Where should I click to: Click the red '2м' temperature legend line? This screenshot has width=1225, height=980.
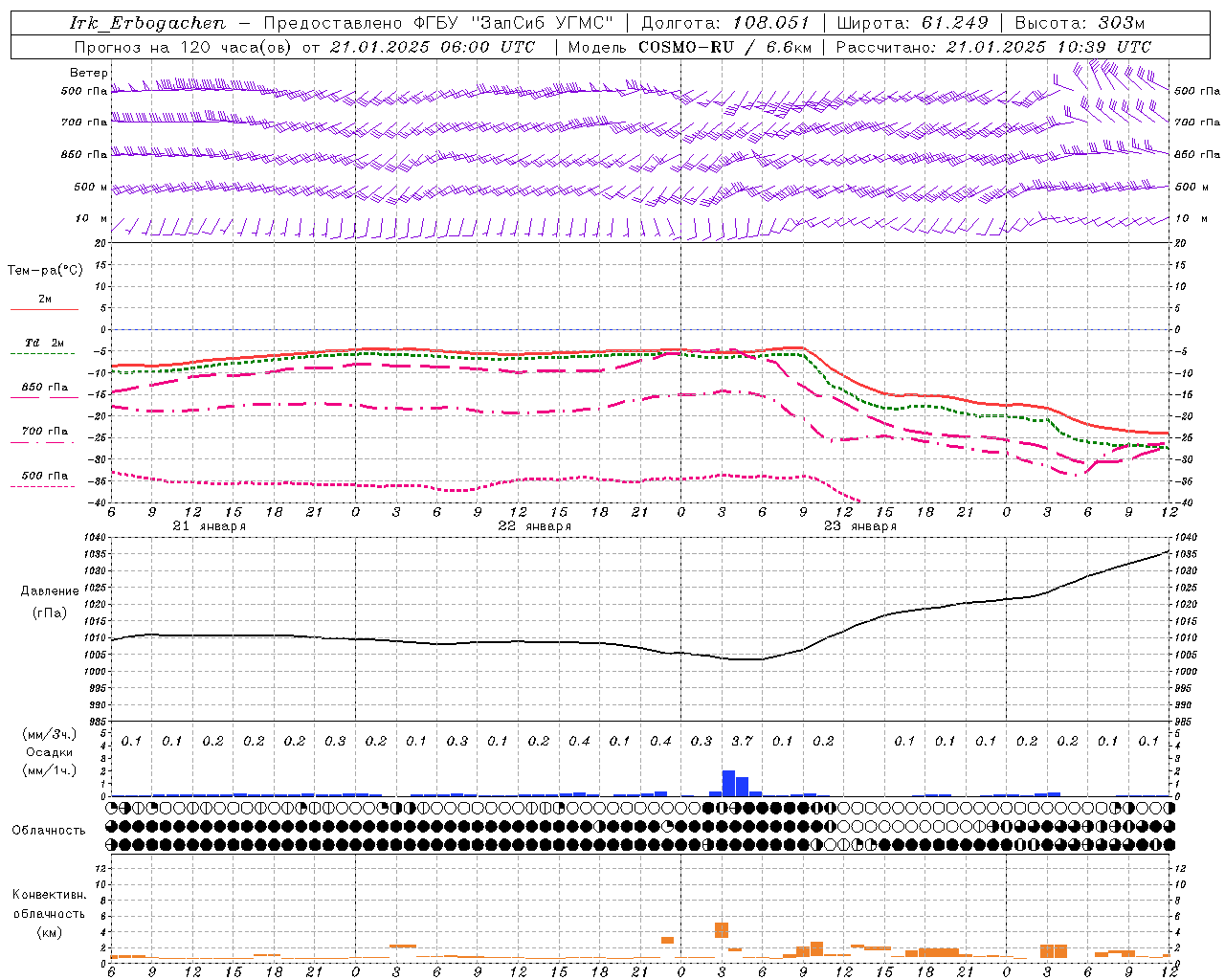[x=44, y=309]
